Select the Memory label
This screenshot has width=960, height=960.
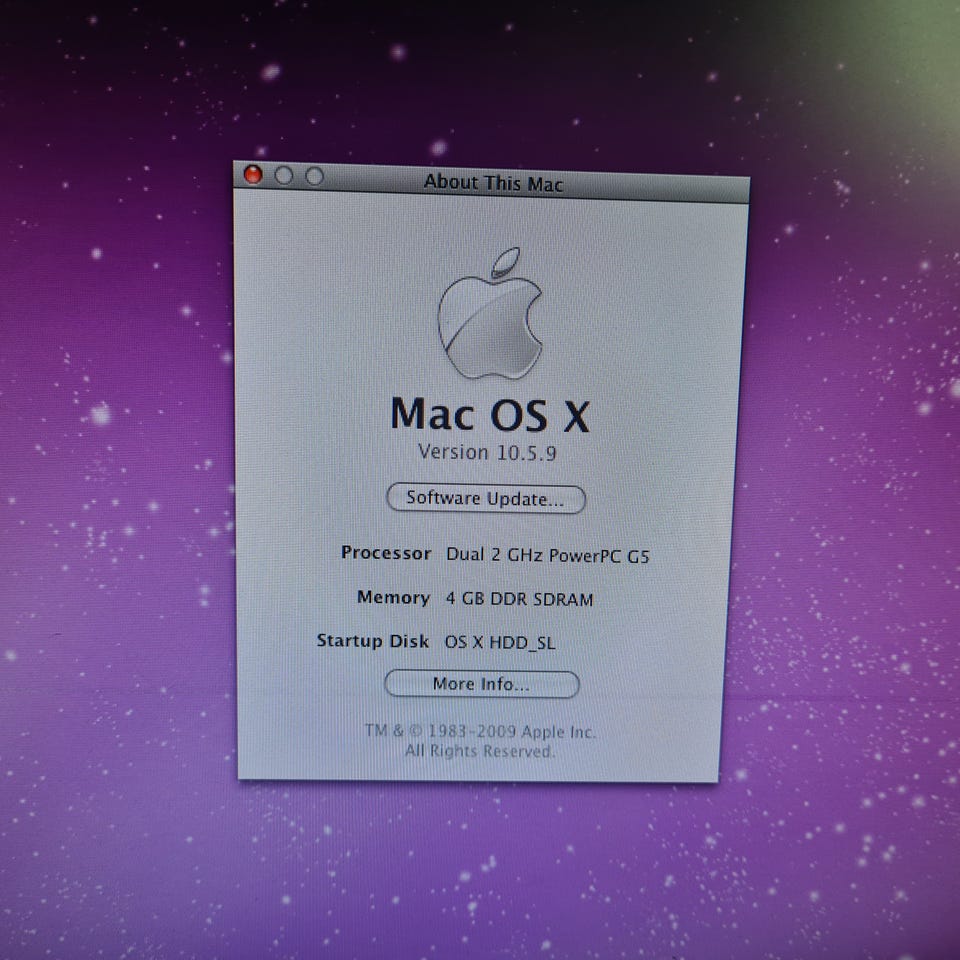[393, 597]
